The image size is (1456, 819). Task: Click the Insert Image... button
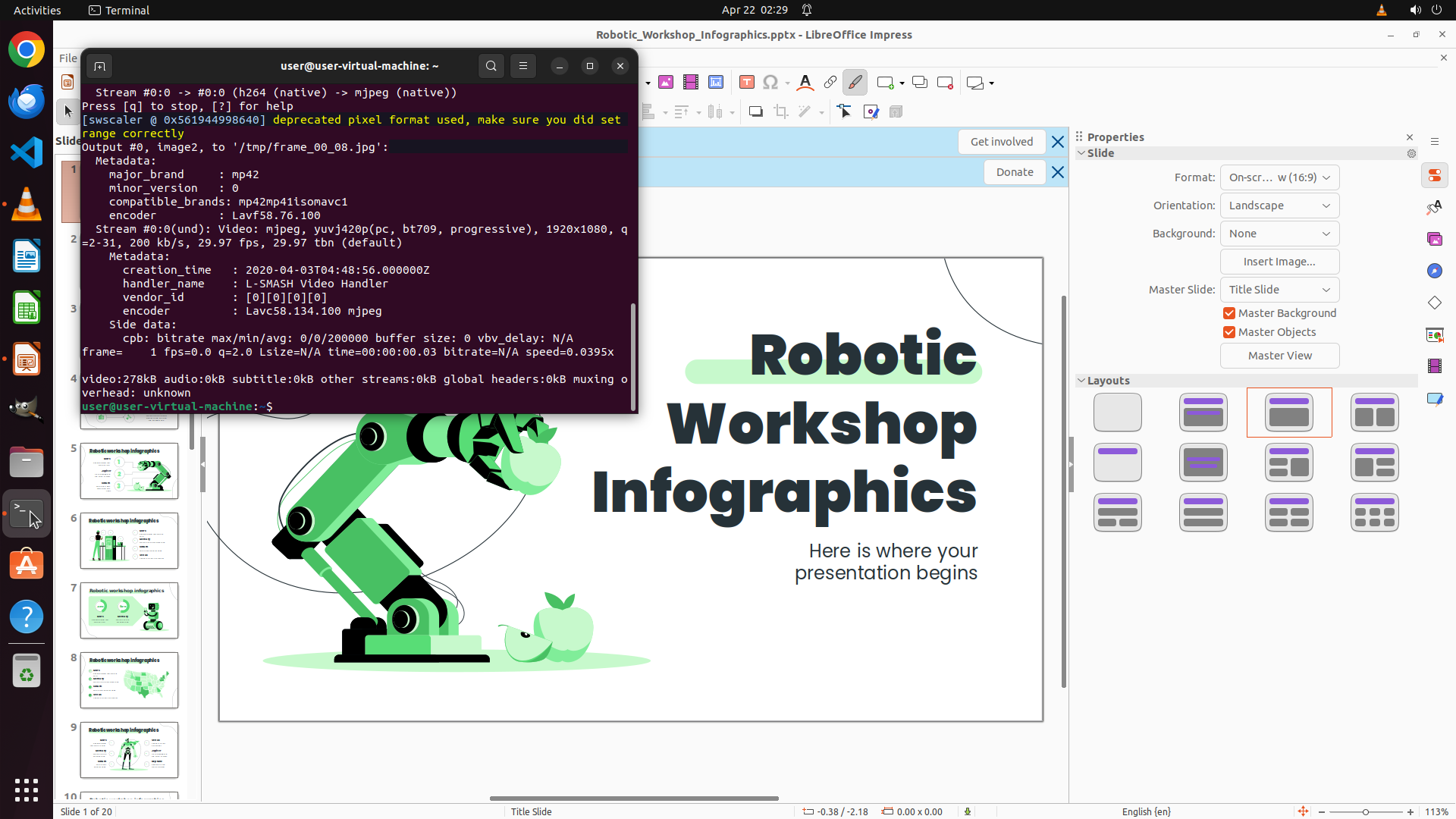(x=1279, y=262)
